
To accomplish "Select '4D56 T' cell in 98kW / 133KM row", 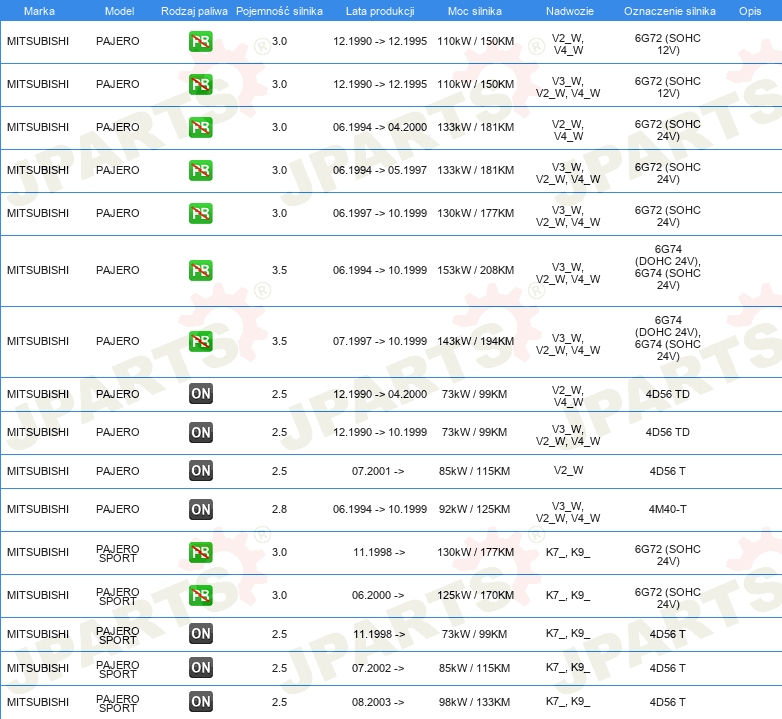I will (668, 702).
